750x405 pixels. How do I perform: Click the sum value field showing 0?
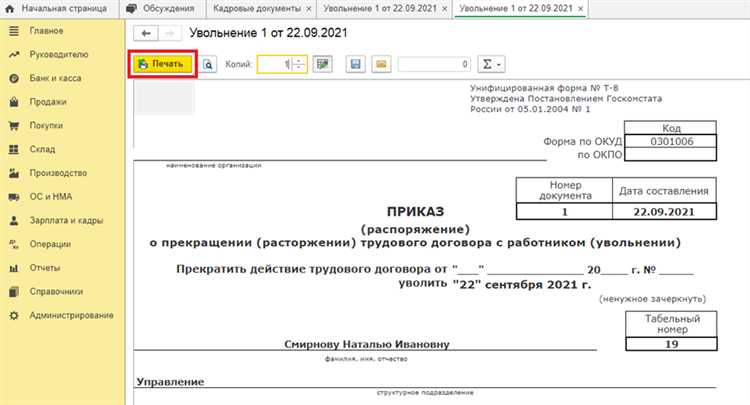point(434,64)
